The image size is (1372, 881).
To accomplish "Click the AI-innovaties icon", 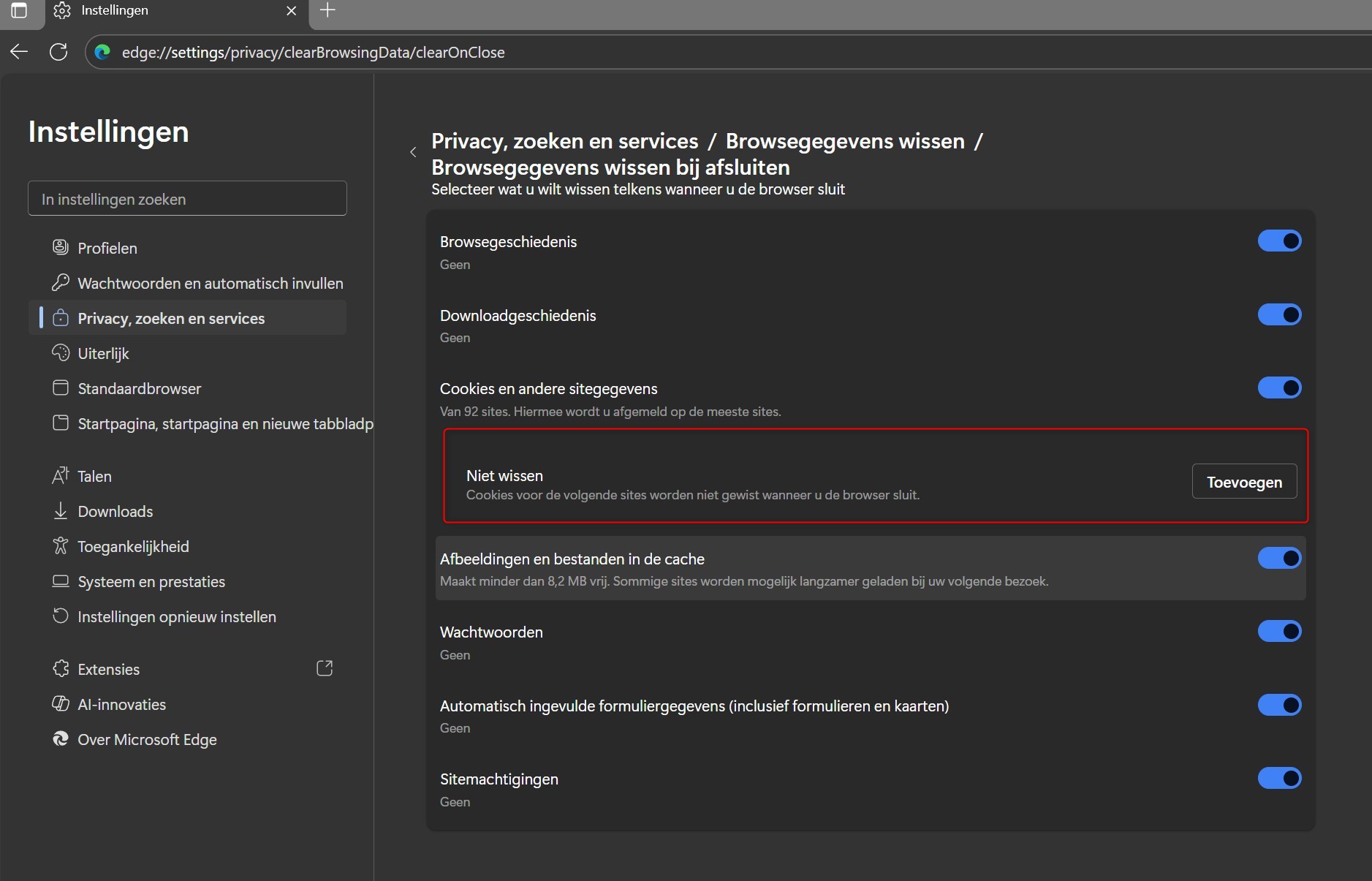I will (x=61, y=703).
